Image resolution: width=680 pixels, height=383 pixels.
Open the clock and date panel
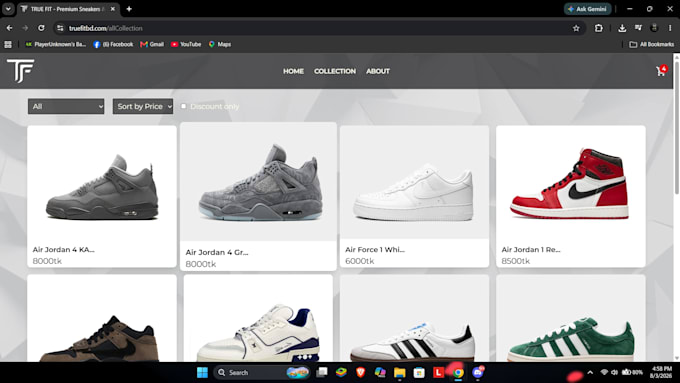[x=661, y=372]
